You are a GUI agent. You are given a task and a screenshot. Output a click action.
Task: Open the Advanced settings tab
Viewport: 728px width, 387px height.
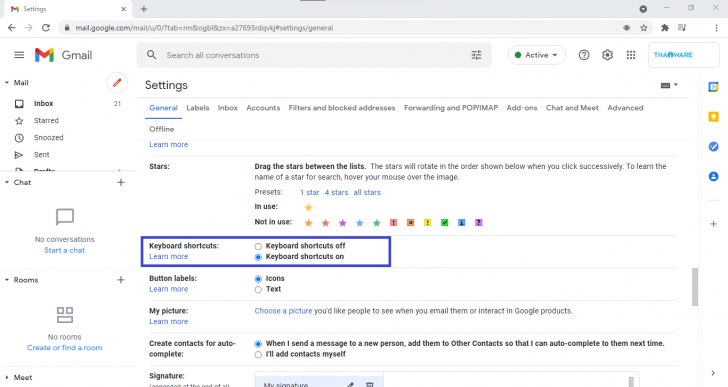[625, 108]
